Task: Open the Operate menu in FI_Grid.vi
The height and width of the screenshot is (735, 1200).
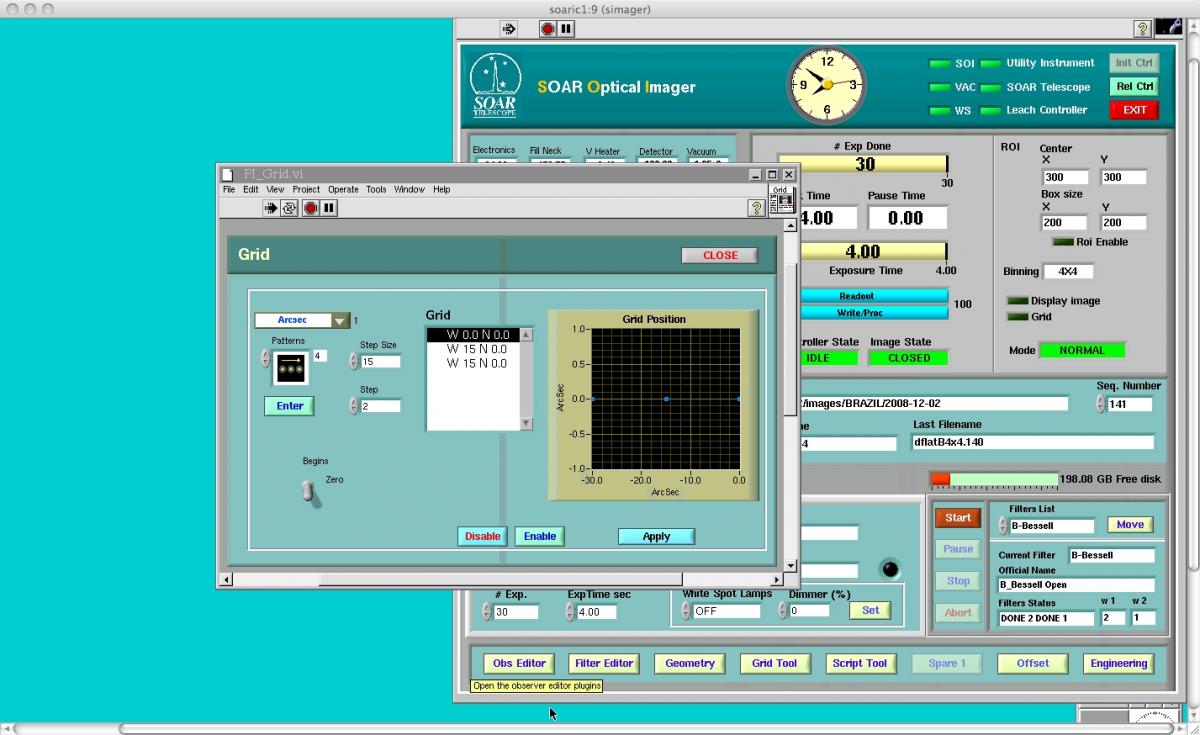Action: point(343,189)
